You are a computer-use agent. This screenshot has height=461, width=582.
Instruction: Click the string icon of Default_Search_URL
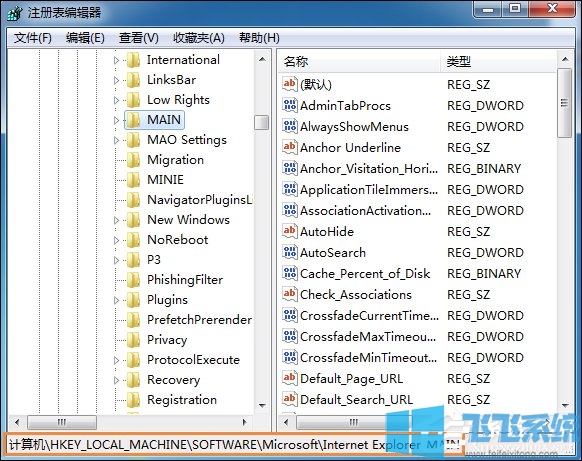(x=290, y=399)
